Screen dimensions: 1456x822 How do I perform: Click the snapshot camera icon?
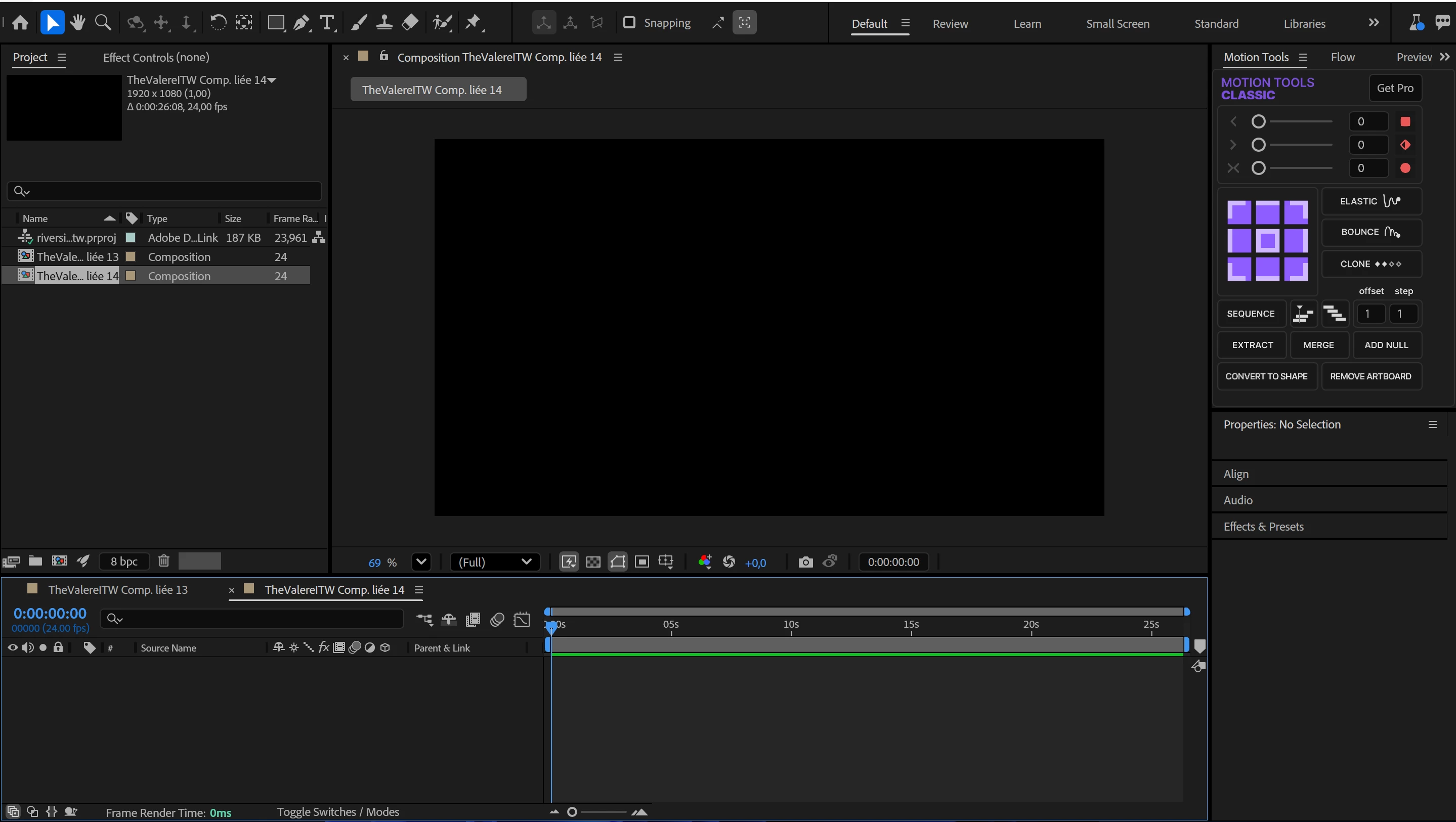[805, 562]
